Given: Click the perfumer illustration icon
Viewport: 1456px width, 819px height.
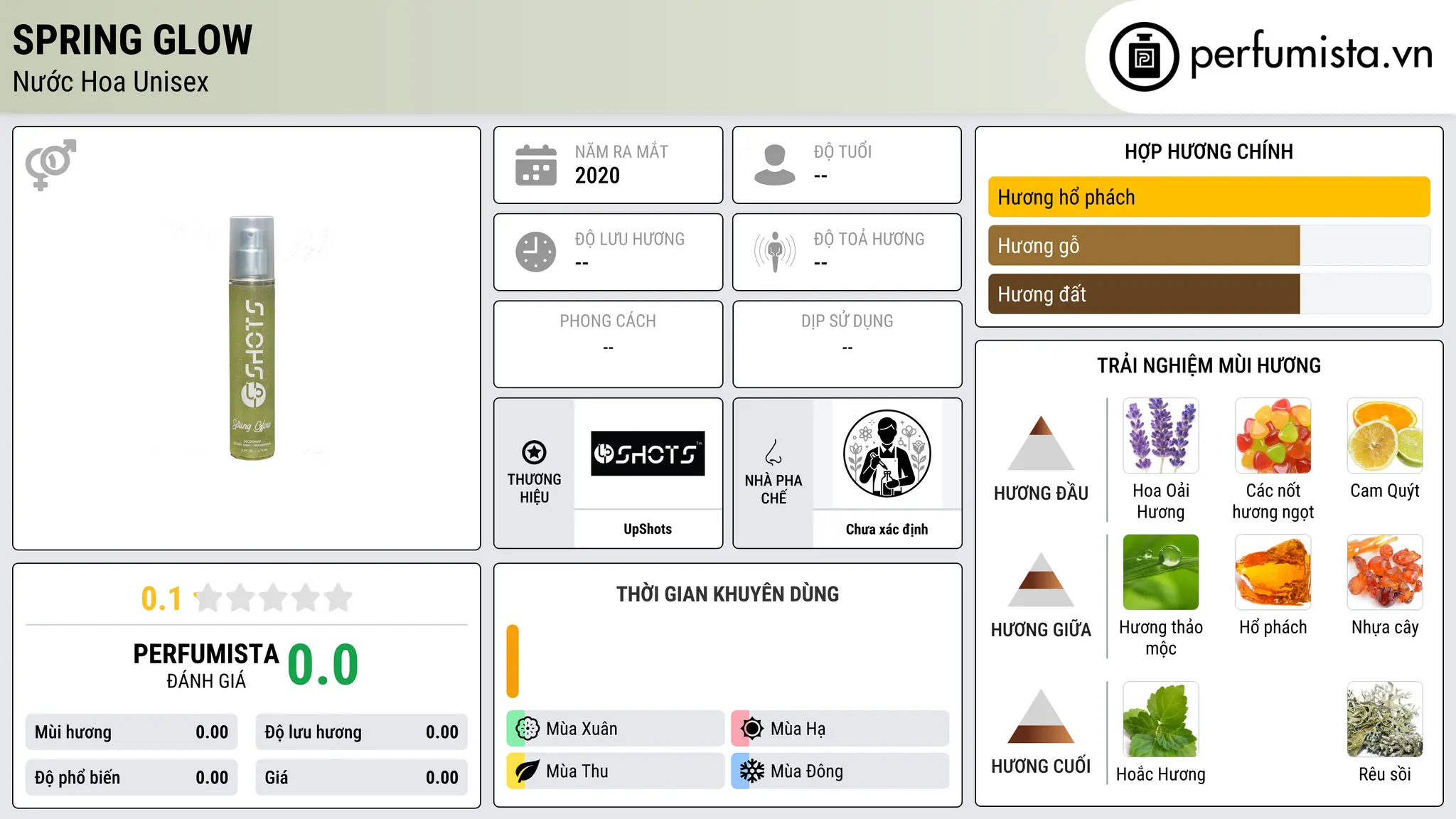Looking at the screenshot, I should tap(887, 454).
